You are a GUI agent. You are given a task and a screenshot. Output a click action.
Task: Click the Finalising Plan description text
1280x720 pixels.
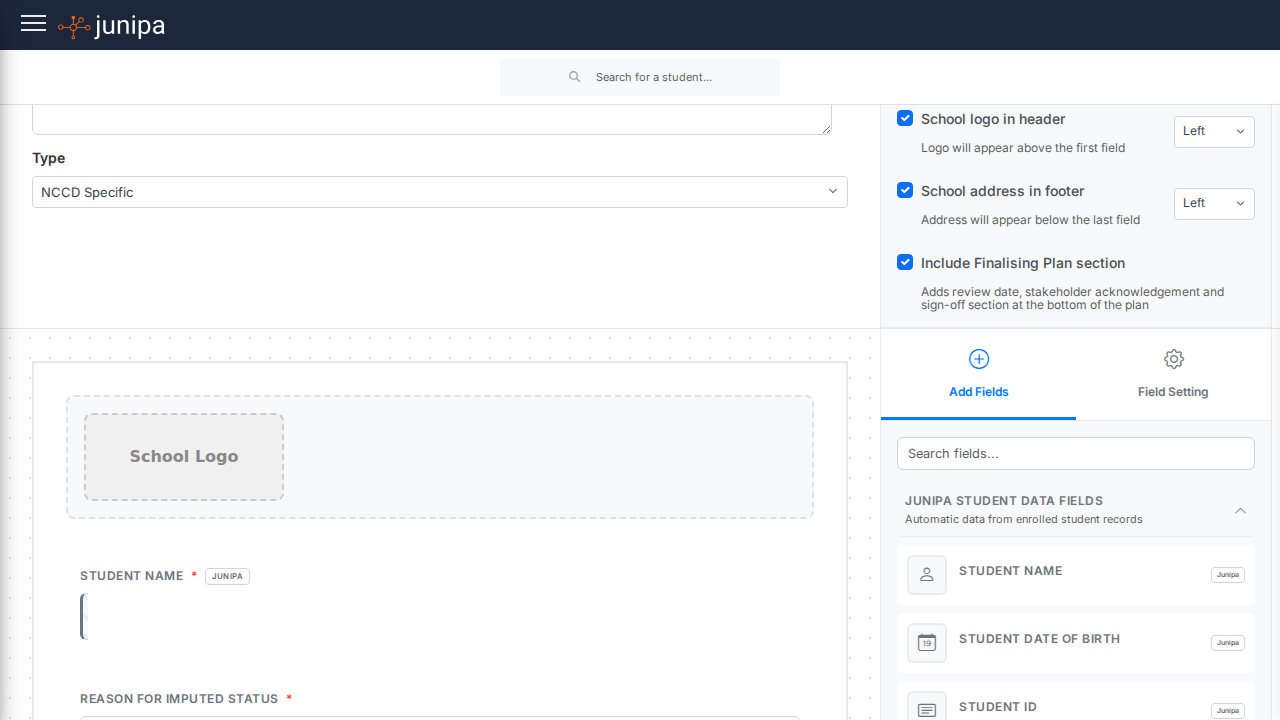click(1073, 298)
